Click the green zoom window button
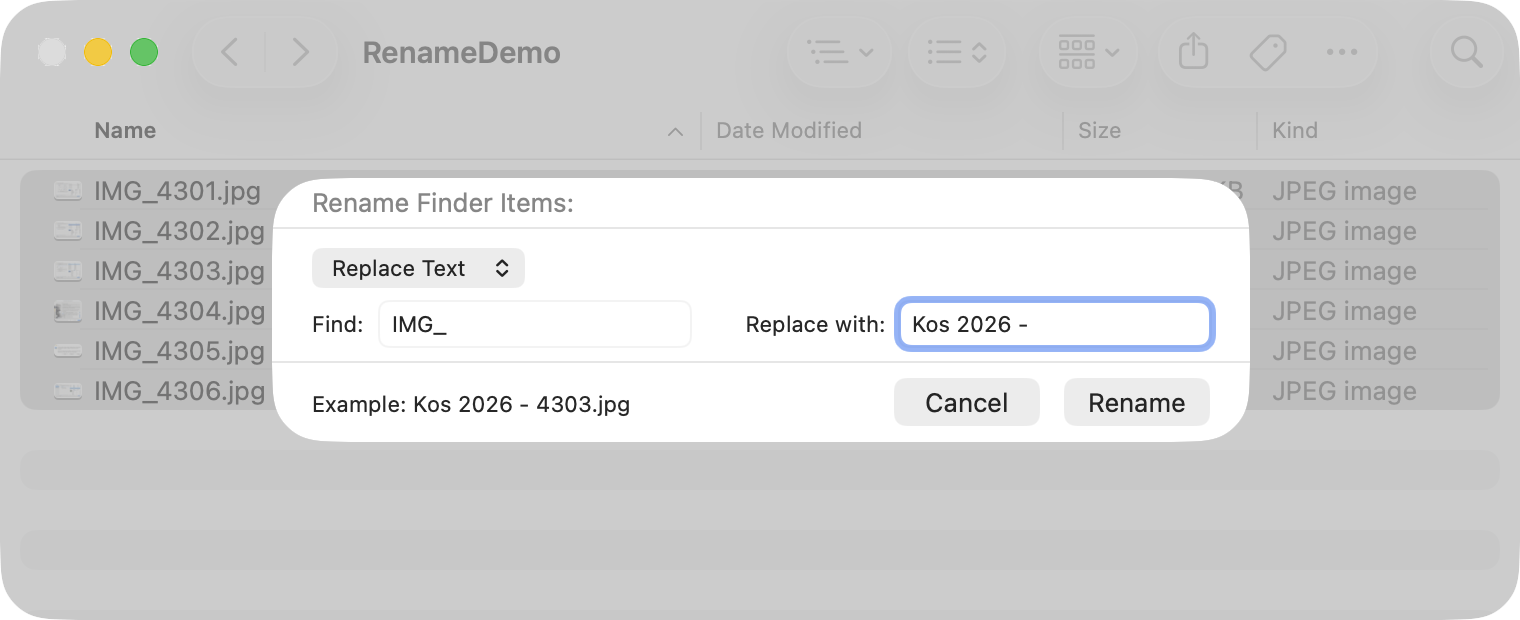The image size is (1520, 620). pos(144,52)
